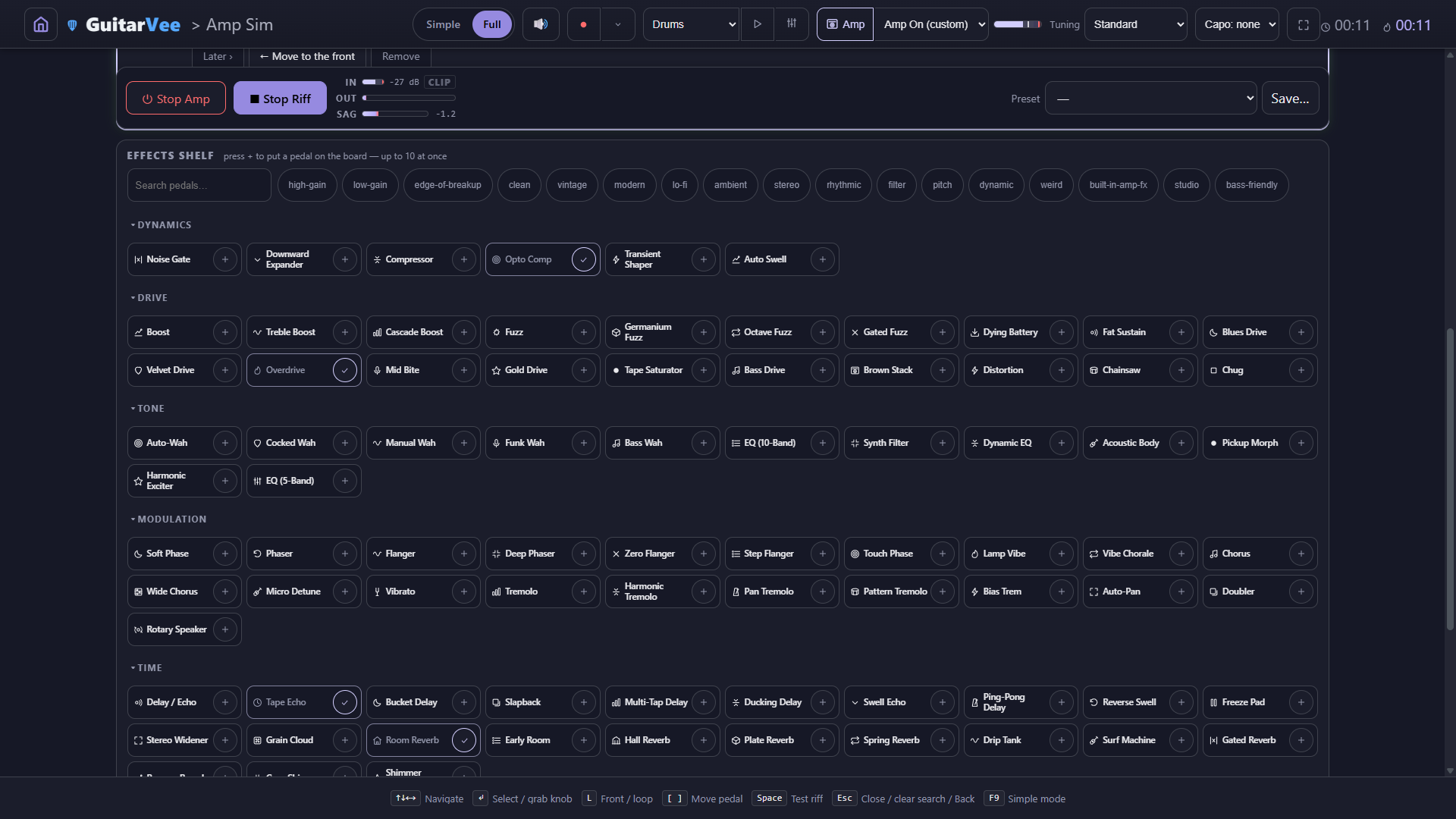Filter pedals by ambient tag

click(x=730, y=185)
